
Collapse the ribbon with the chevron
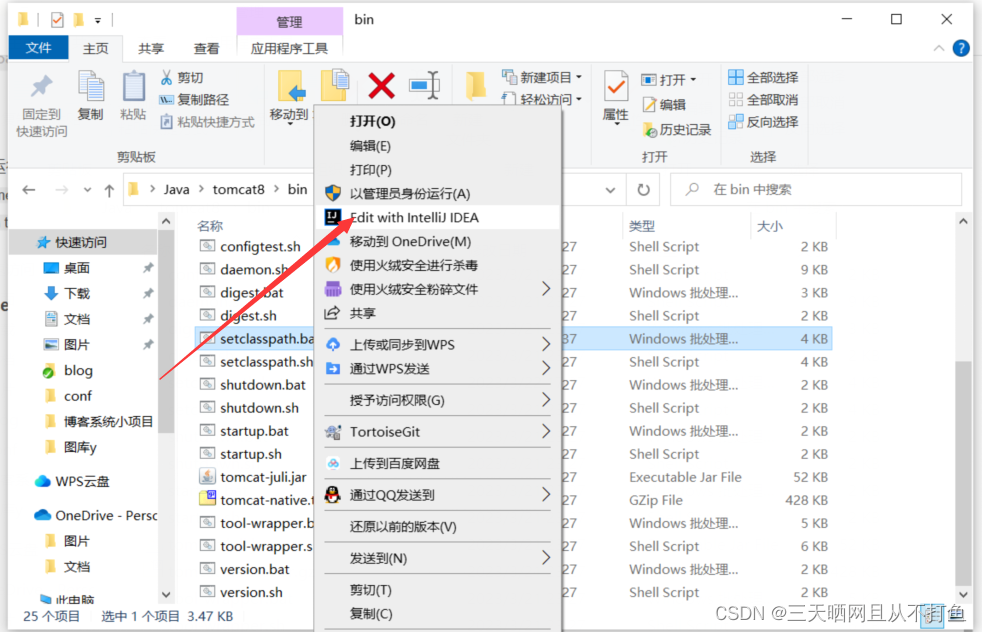coord(938,48)
